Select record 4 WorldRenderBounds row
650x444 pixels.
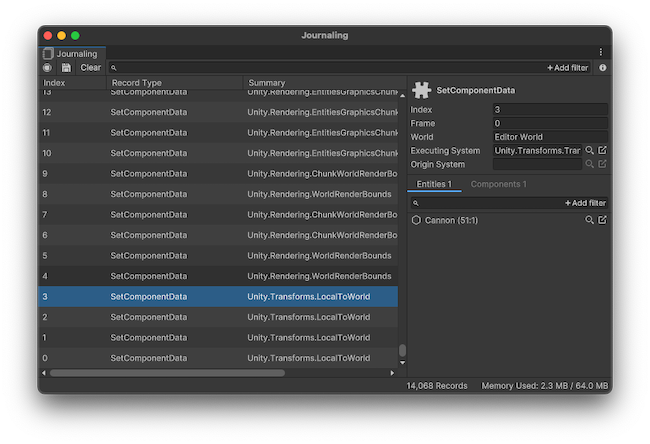click(x=218, y=276)
